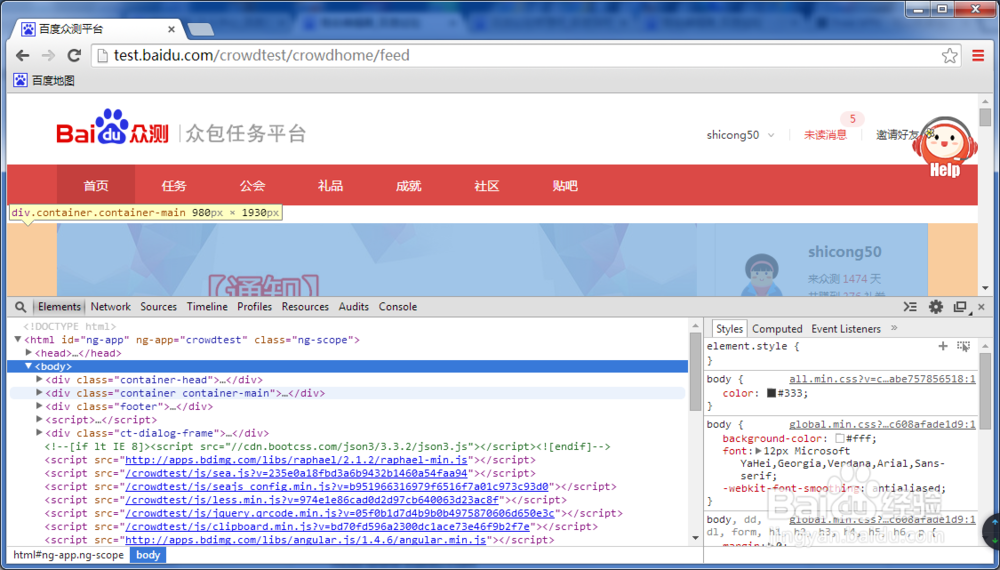Select 首页 in the red navigation bar
This screenshot has height=570, width=1000.
96,186
